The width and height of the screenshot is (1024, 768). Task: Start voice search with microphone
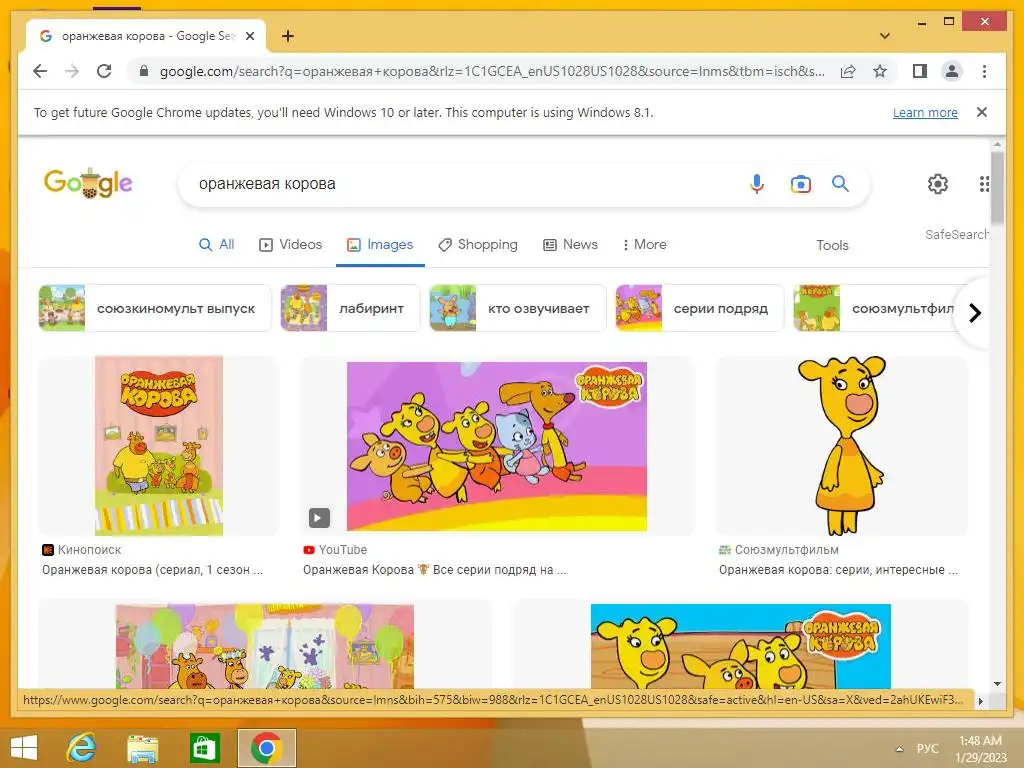pyautogui.click(x=756, y=184)
